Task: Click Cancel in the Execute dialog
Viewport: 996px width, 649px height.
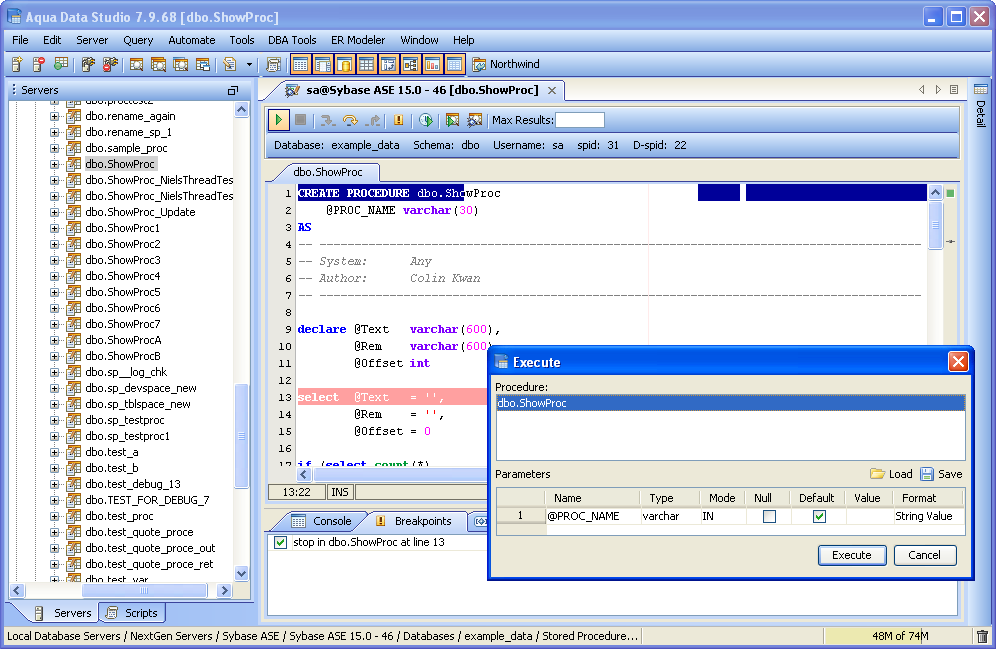Action: click(x=924, y=555)
